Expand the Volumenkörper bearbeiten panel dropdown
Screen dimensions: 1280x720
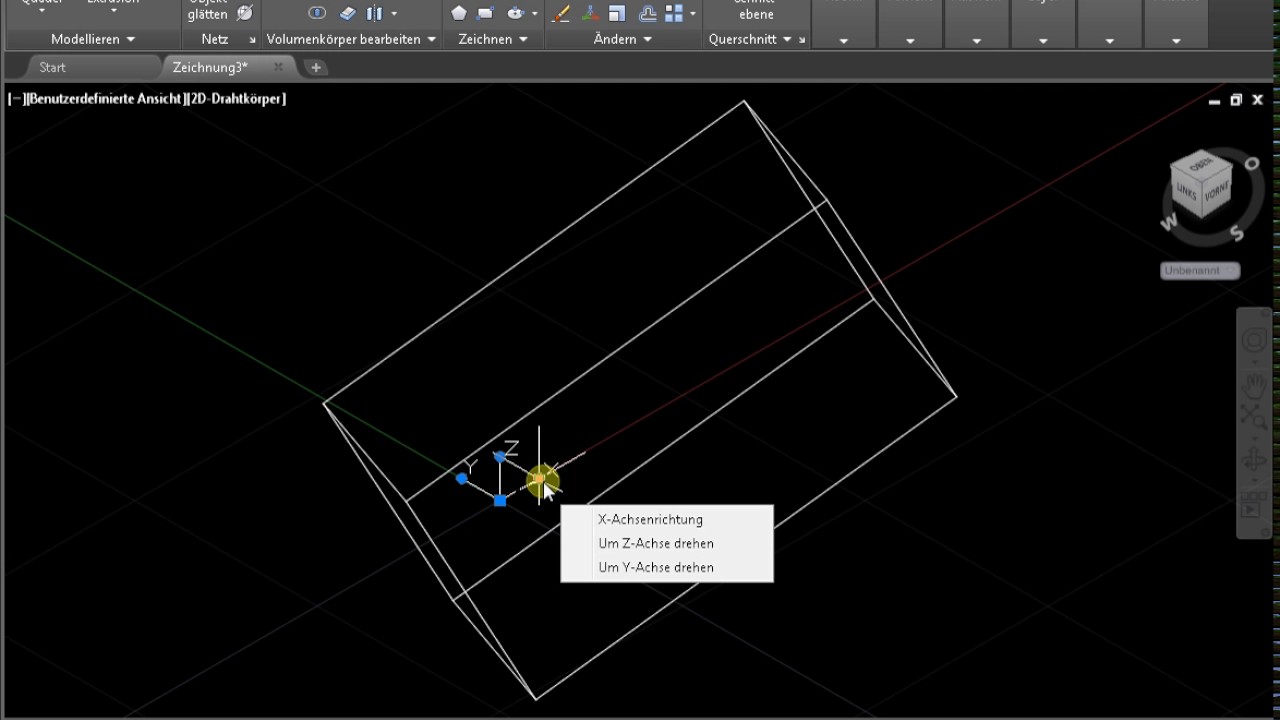click(x=431, y=39)
